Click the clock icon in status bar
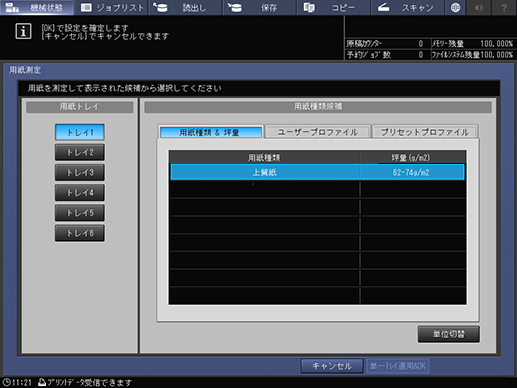This screenshot has height=388, width=517. click(x=6, y=382)
